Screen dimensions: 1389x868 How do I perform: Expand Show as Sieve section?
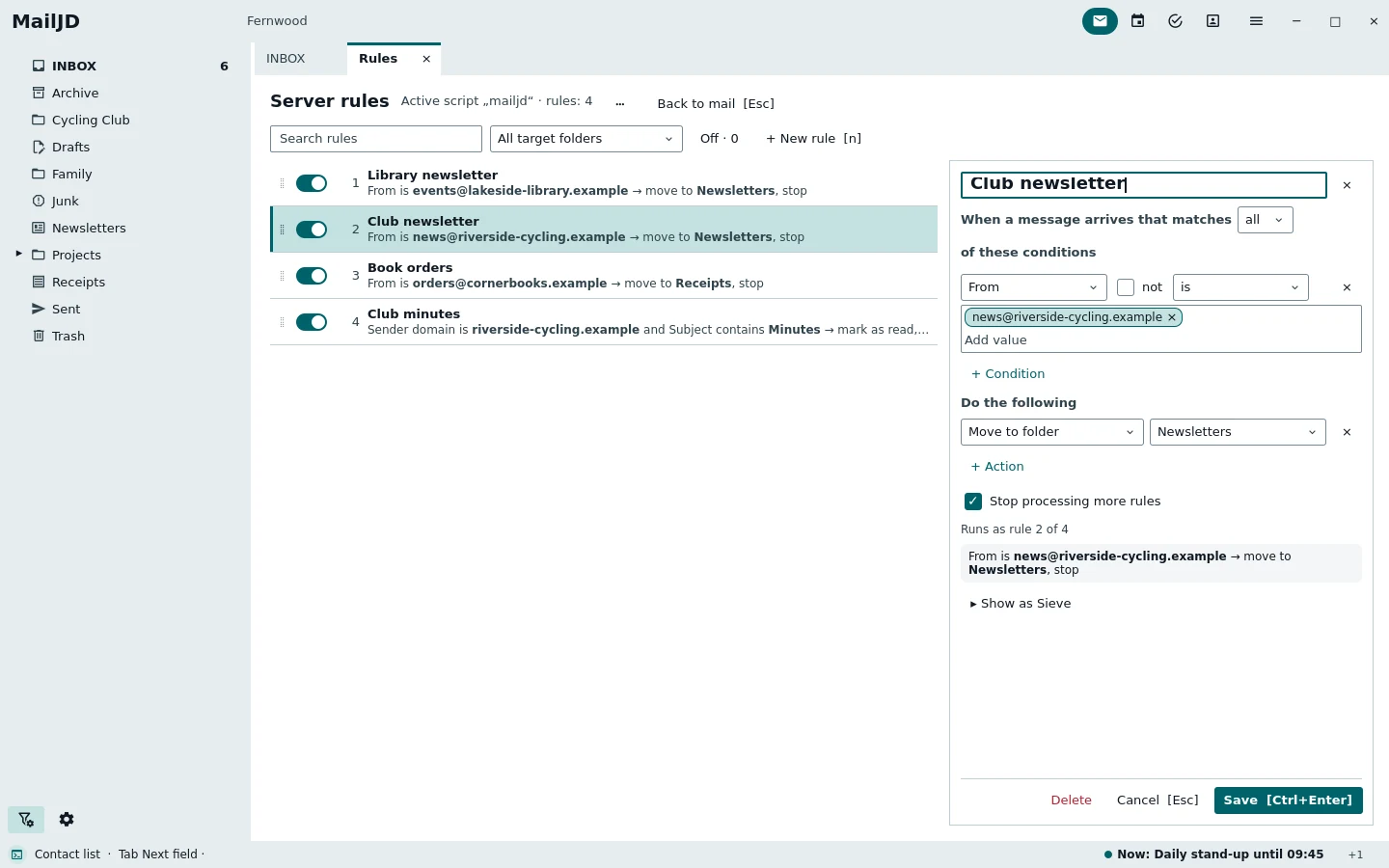(x=1021, y=604)
